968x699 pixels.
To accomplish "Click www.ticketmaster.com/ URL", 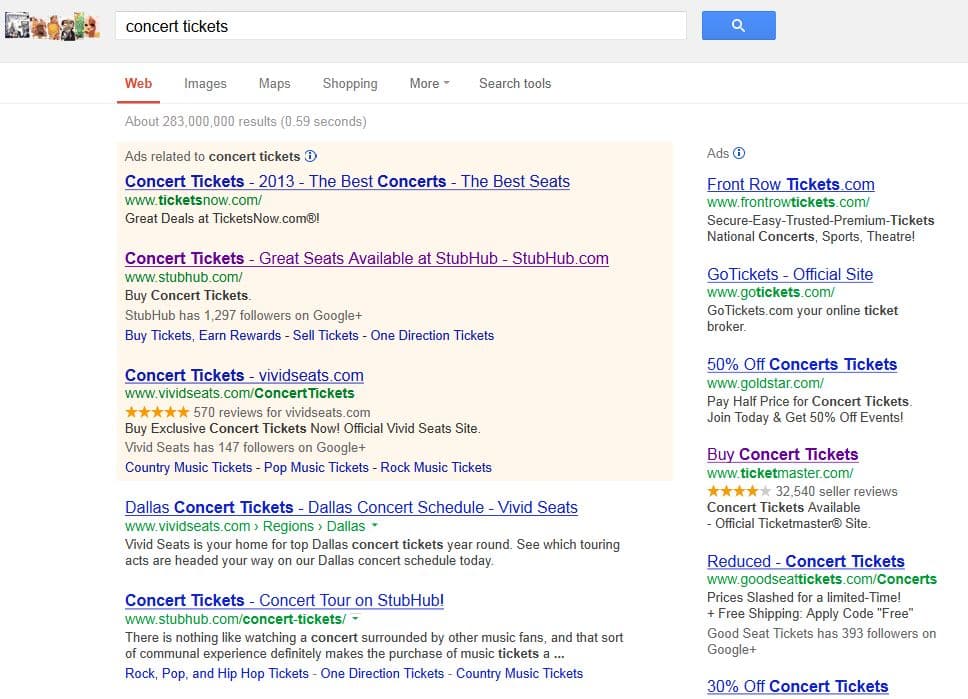I will (x=780, y=474).
